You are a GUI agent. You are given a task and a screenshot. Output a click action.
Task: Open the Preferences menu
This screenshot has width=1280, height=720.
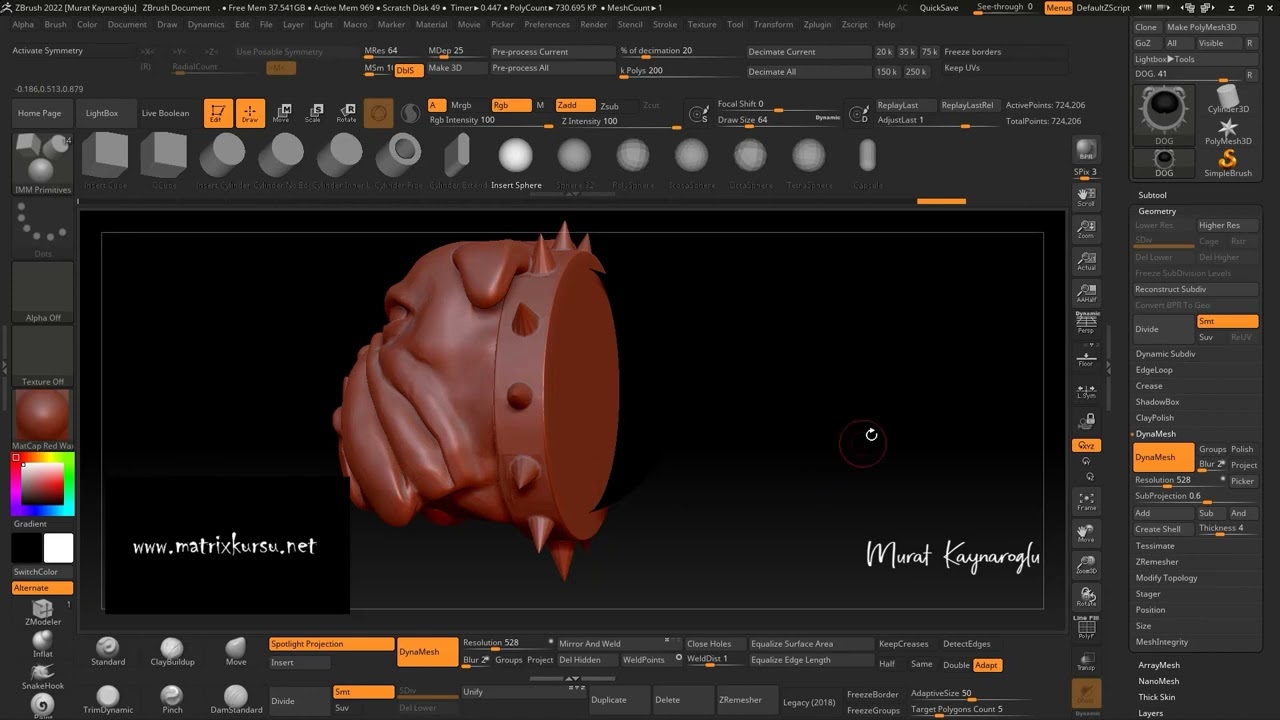click(547, 24)
